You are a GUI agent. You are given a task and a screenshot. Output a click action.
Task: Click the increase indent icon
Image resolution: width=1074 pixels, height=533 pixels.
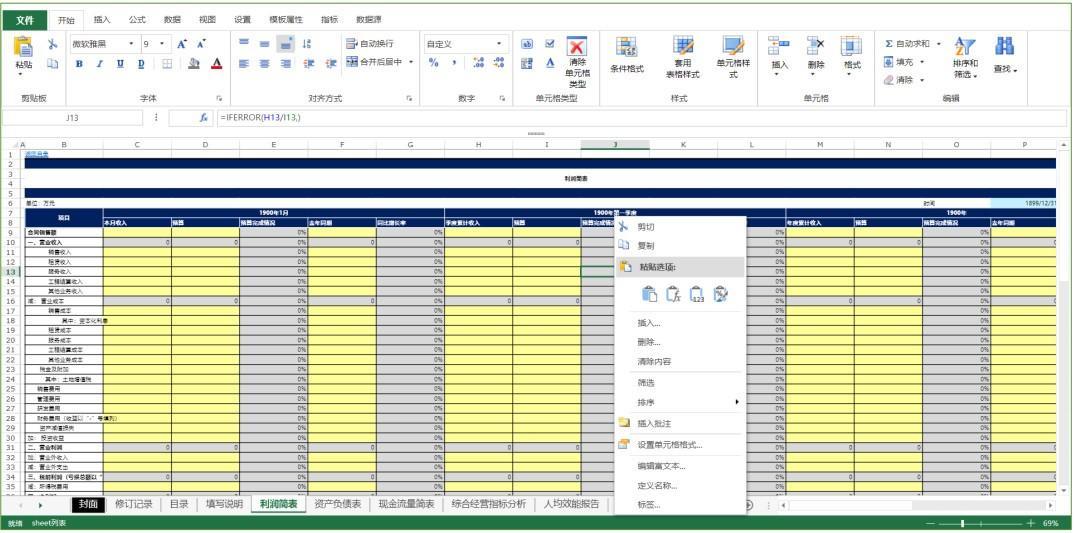331,64
